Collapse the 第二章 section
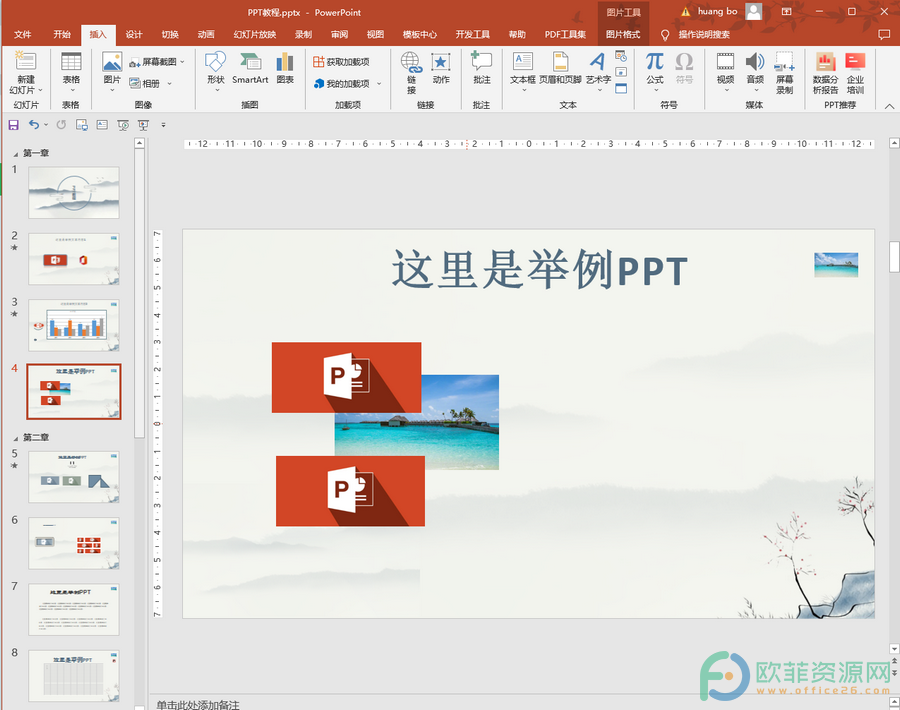900x710 pixels. tap(15, 437)
